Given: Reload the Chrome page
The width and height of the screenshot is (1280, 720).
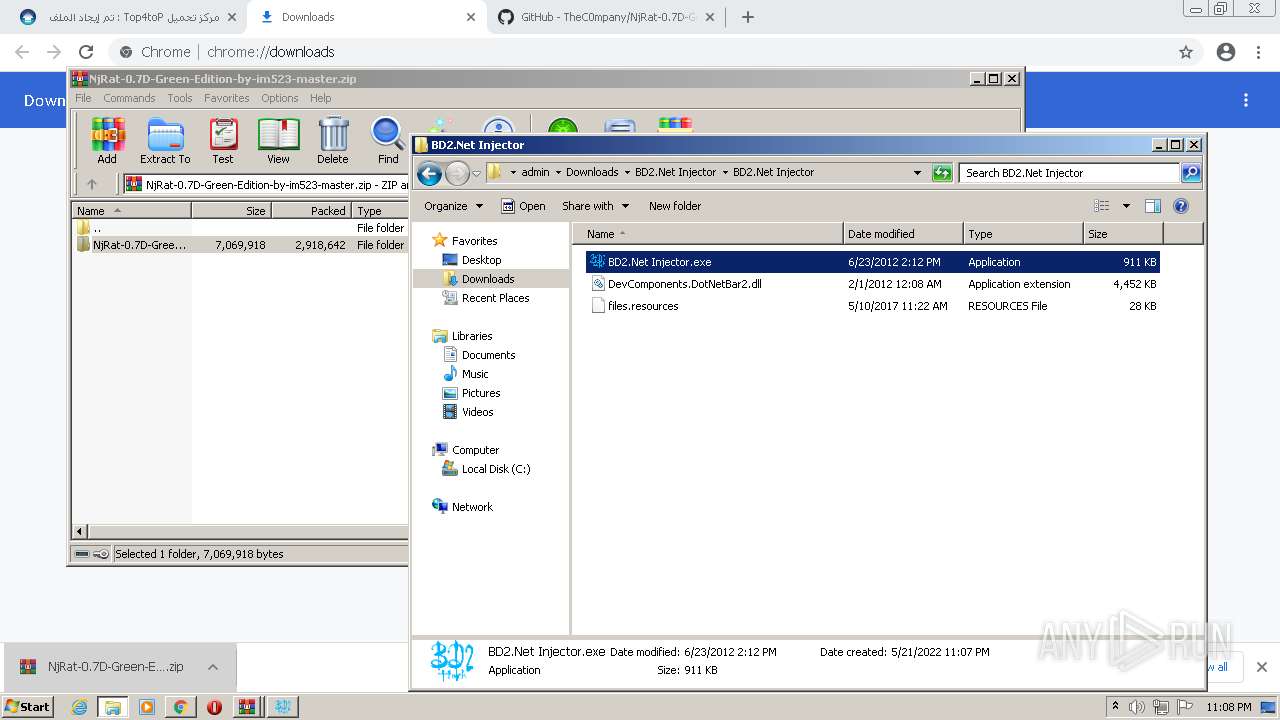Looking at the screenshot, I should 86,52.
